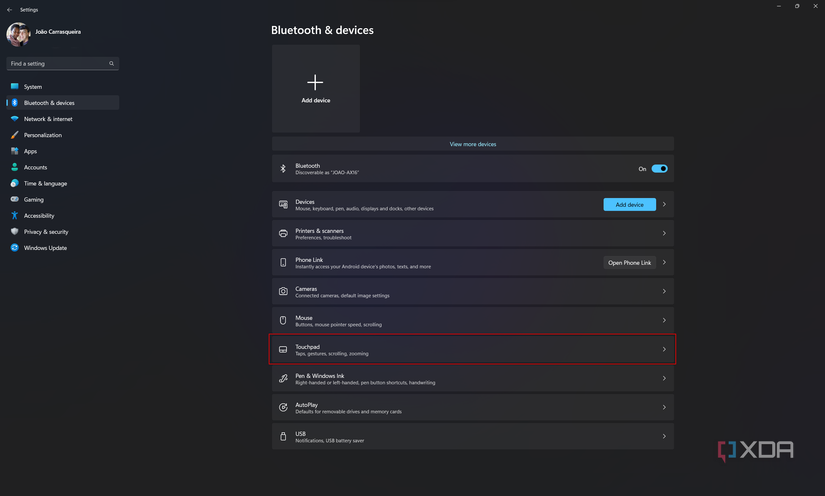Click the Phone Link phone icon

click(x=283, y=263)
